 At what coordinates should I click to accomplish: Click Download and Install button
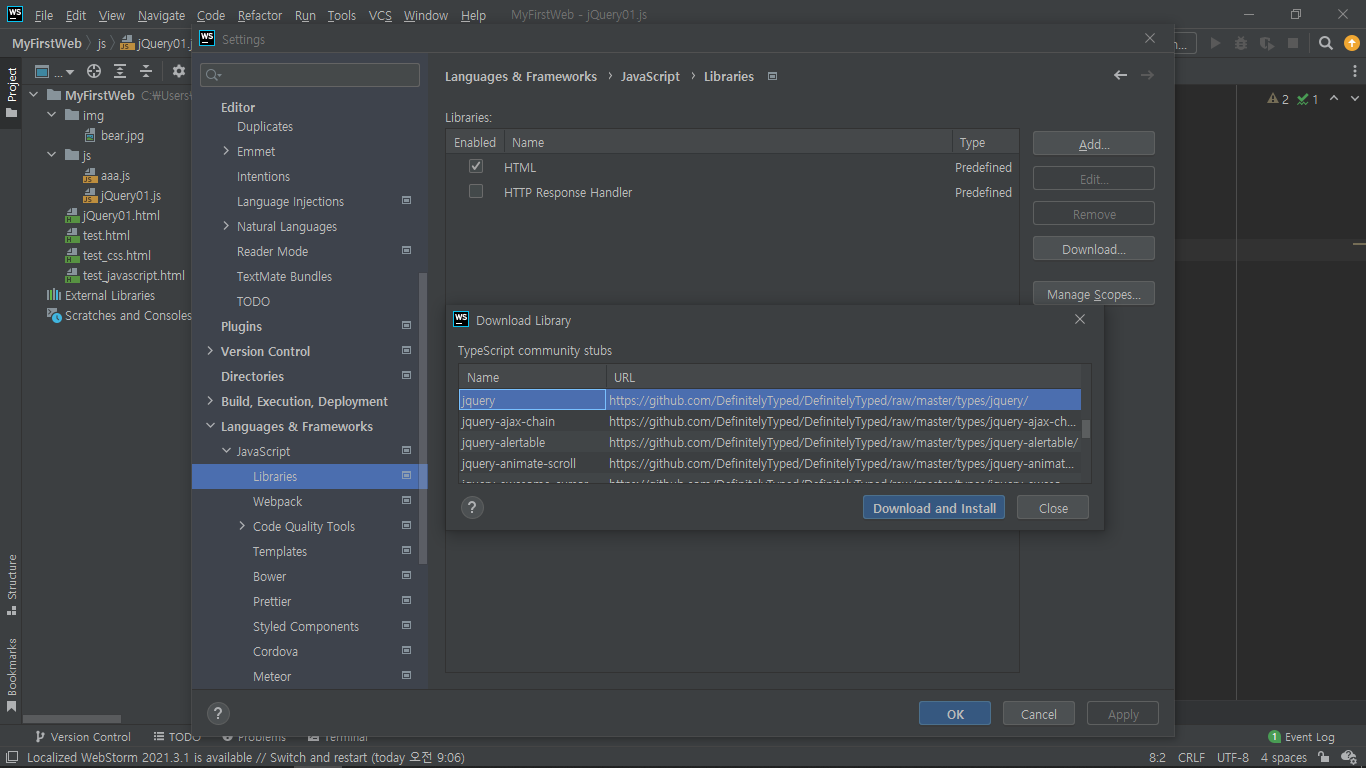click(934, 508)
